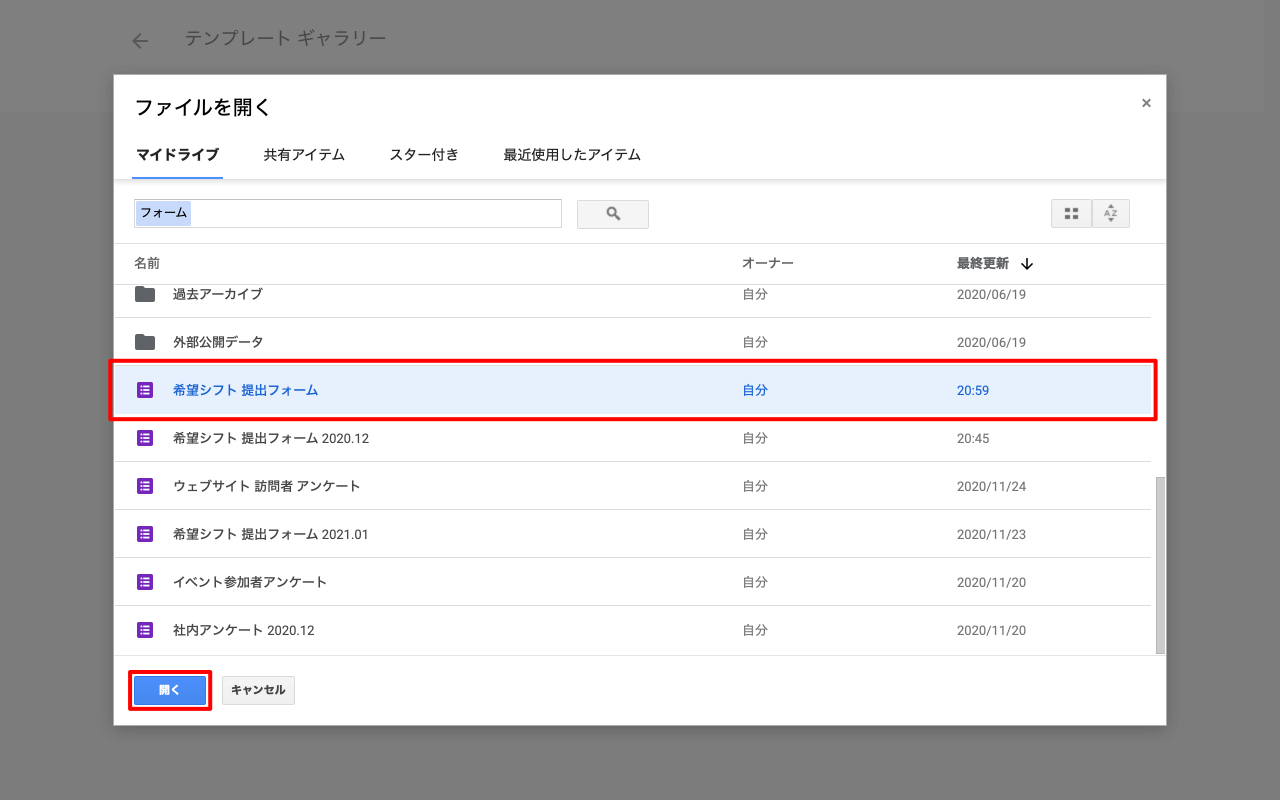Click the 外部公開データ folder icon
Viewport: 1280px width, 800px height.
coord(145,342)
